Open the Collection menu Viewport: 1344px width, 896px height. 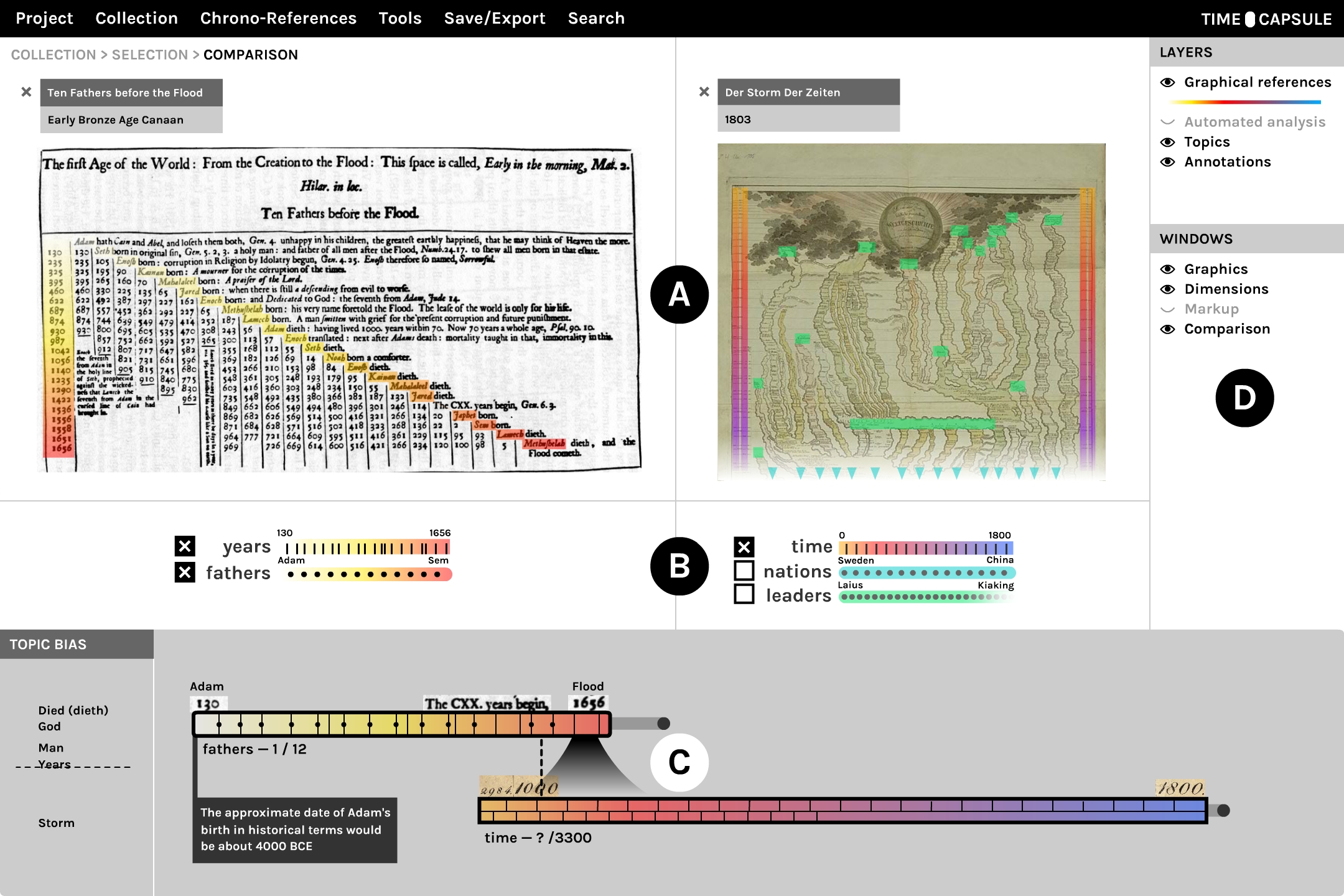point(136,19)
